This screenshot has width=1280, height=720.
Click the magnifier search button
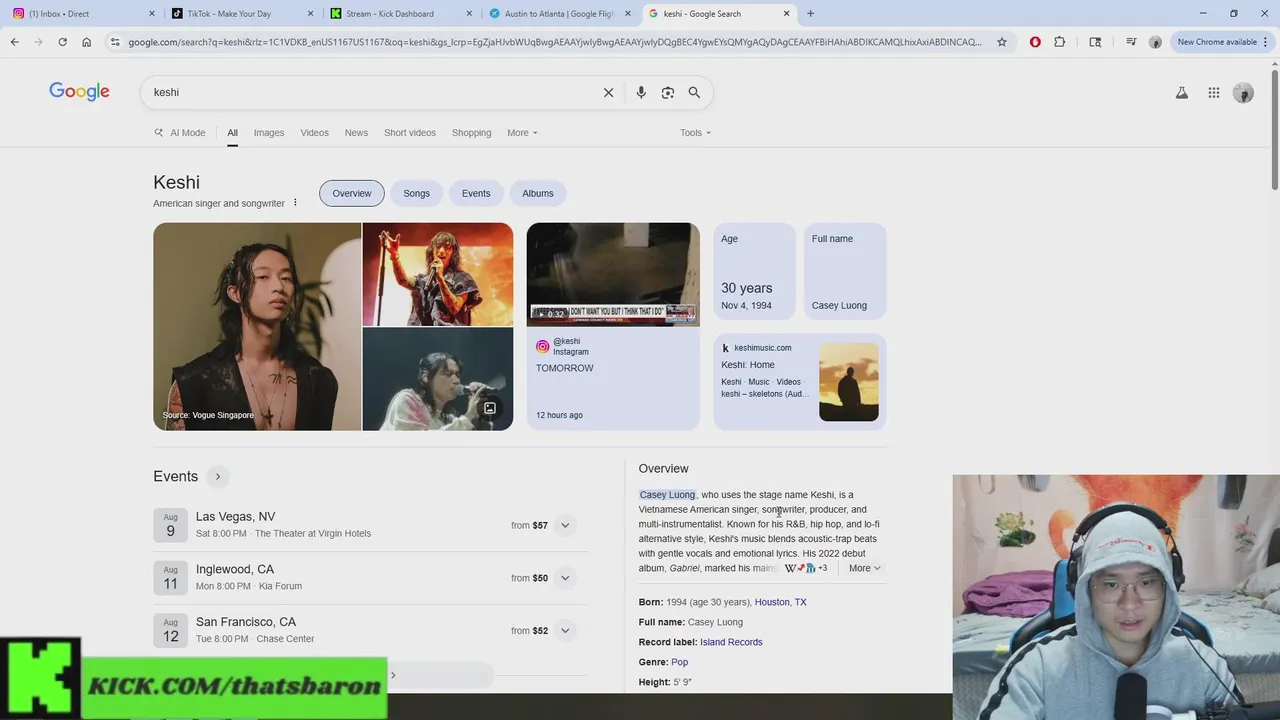[x=694, y=92]
